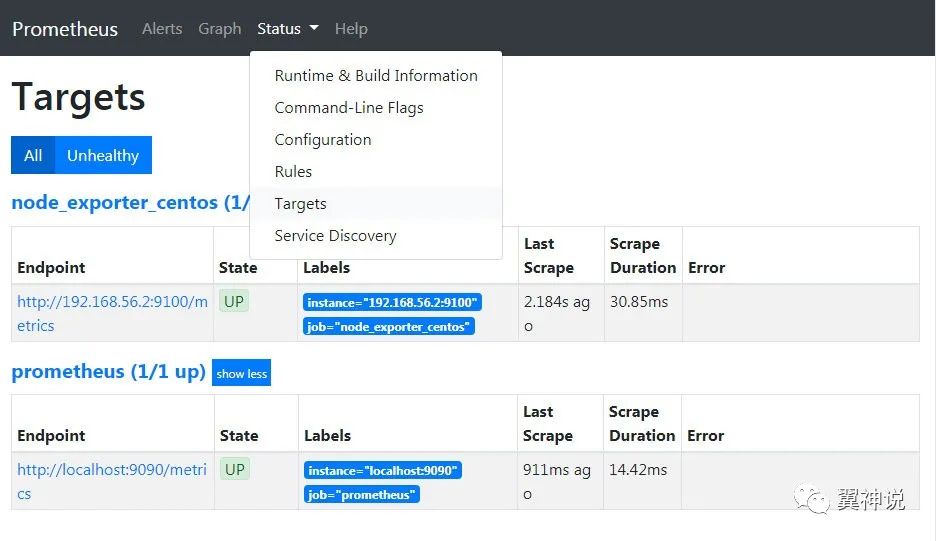The height and width of the screenshot is (541, 936).
Task: Open Rules from the dropdown
Action: point(293,172)
